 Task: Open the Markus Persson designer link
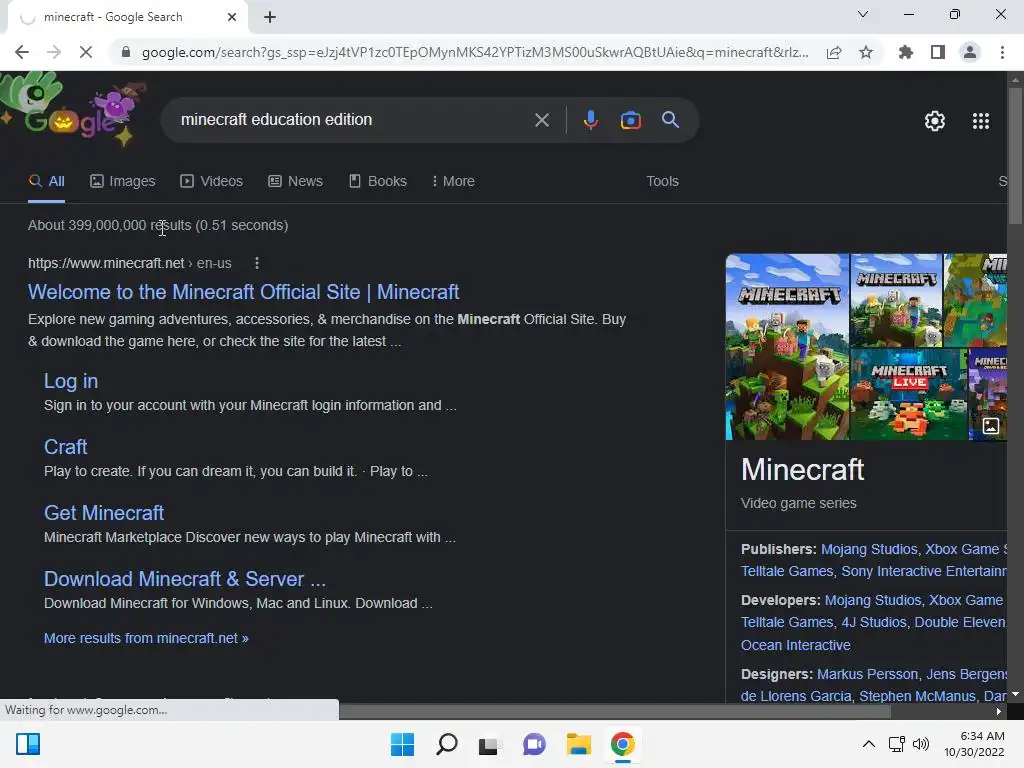click(x=867, y=674)
